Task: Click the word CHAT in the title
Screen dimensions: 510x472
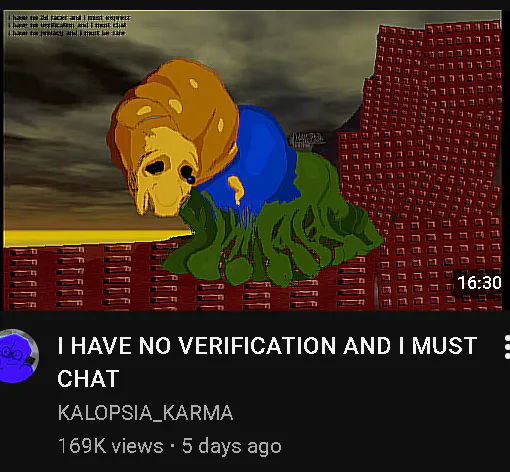Action: coord(88,378)
